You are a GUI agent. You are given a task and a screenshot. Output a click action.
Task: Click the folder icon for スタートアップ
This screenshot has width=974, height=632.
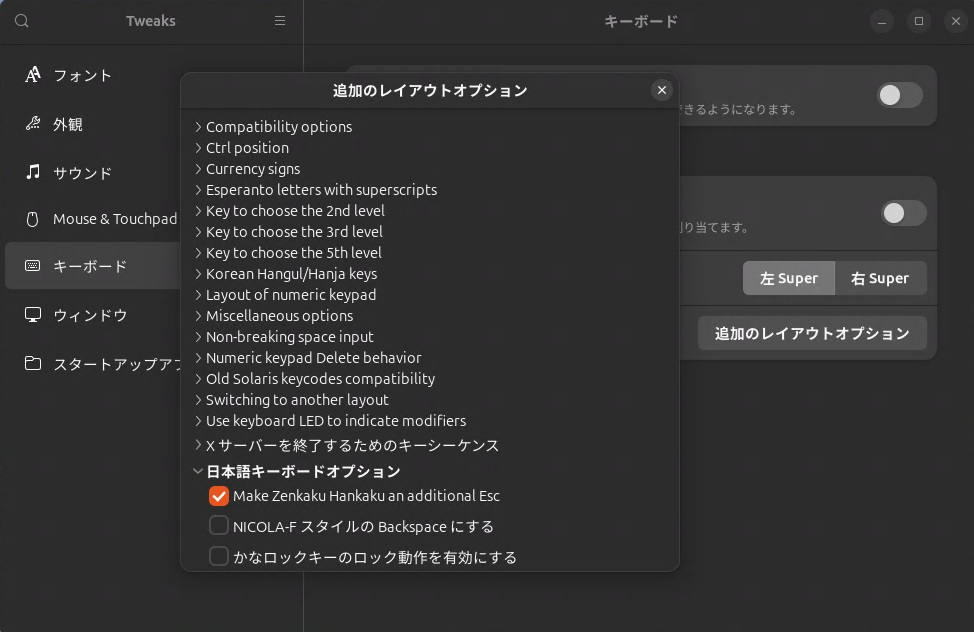tap(33, 363)
